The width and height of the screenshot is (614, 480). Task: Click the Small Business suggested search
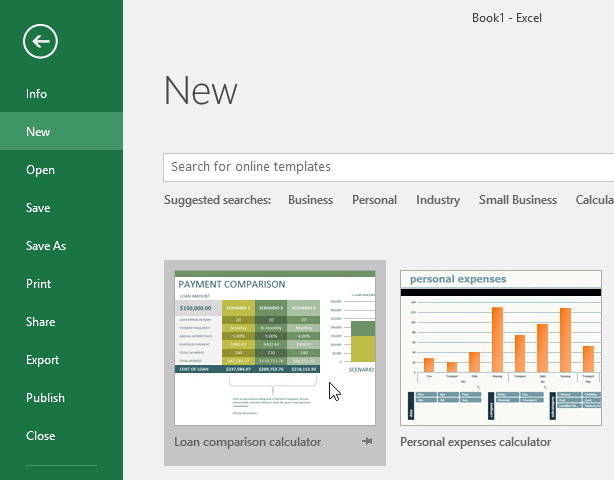tap(517, 200)
